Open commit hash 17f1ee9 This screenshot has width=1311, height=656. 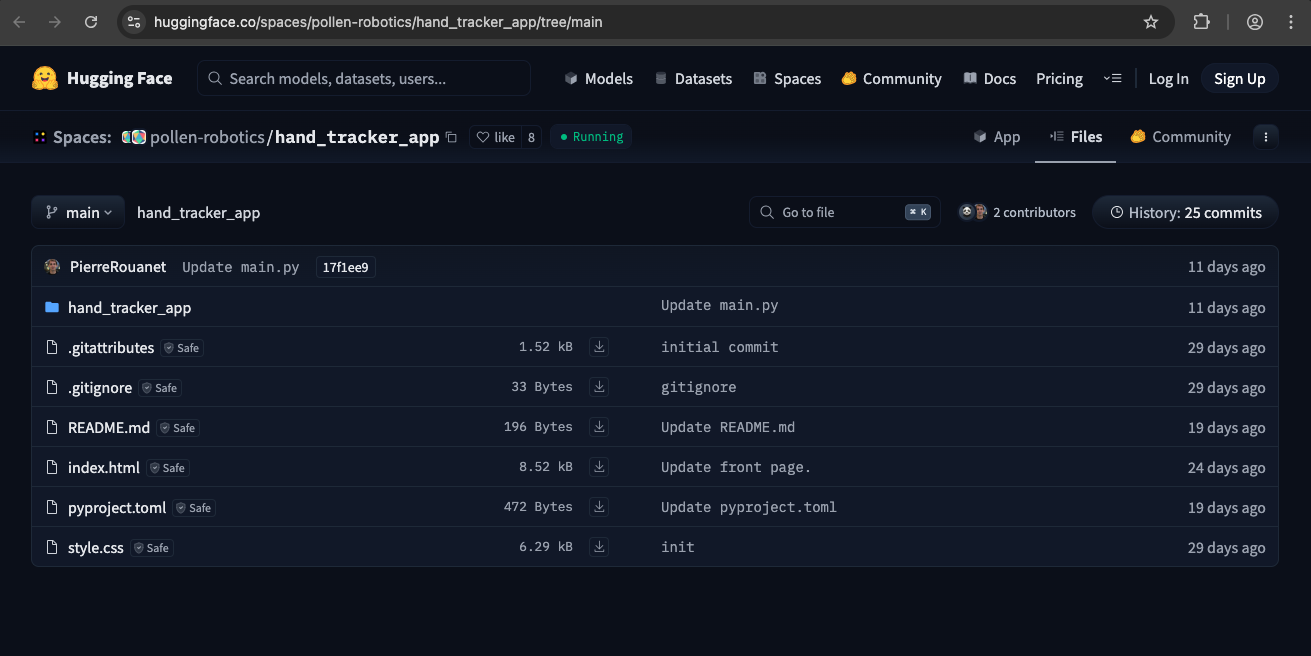[345, 267]
